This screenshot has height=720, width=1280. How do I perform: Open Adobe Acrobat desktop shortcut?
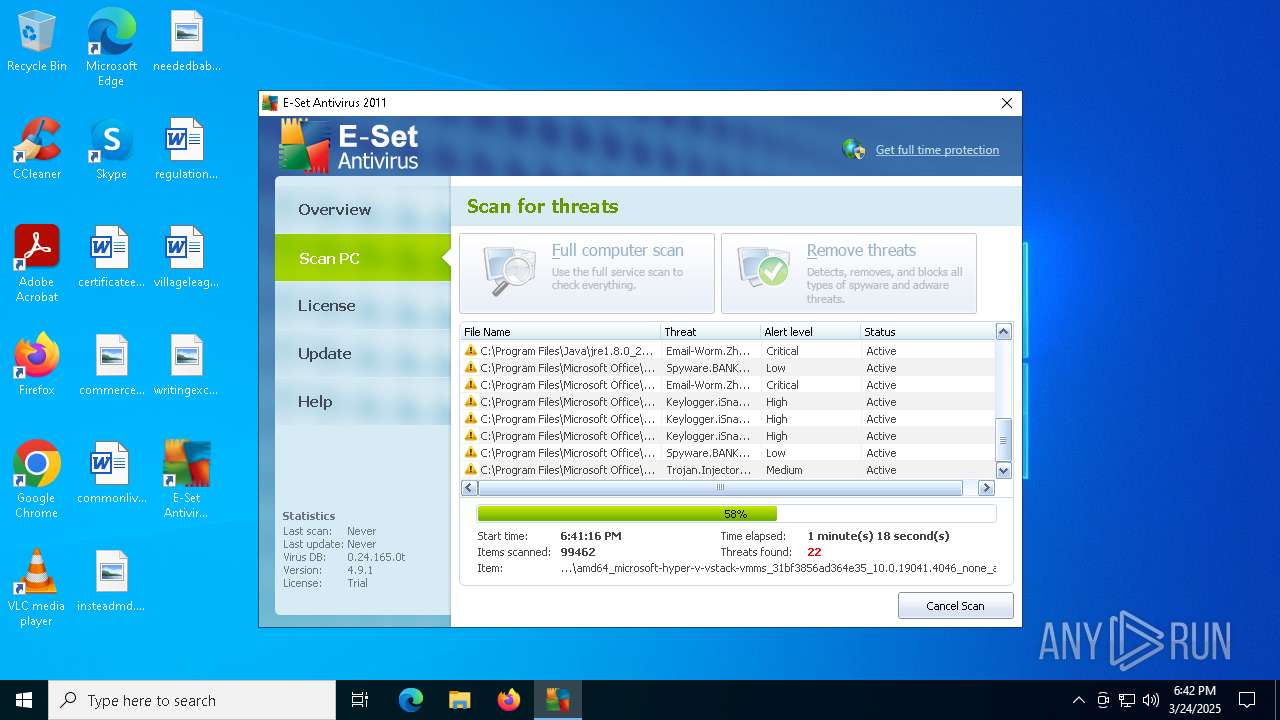tap(37, 264)
